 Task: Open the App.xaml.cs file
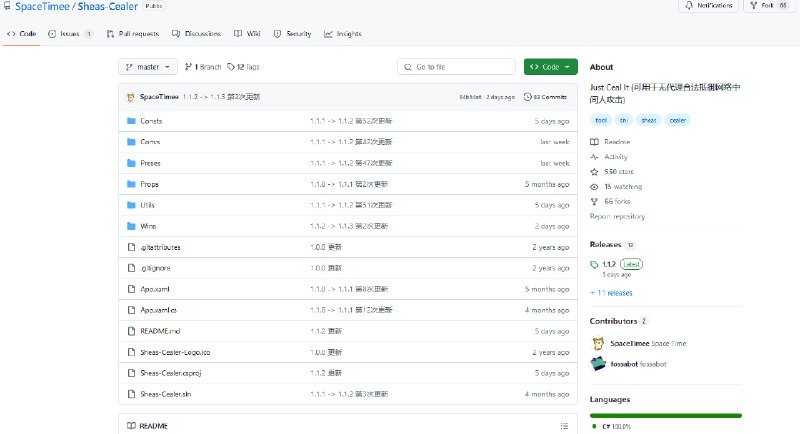tap(159, 310)
